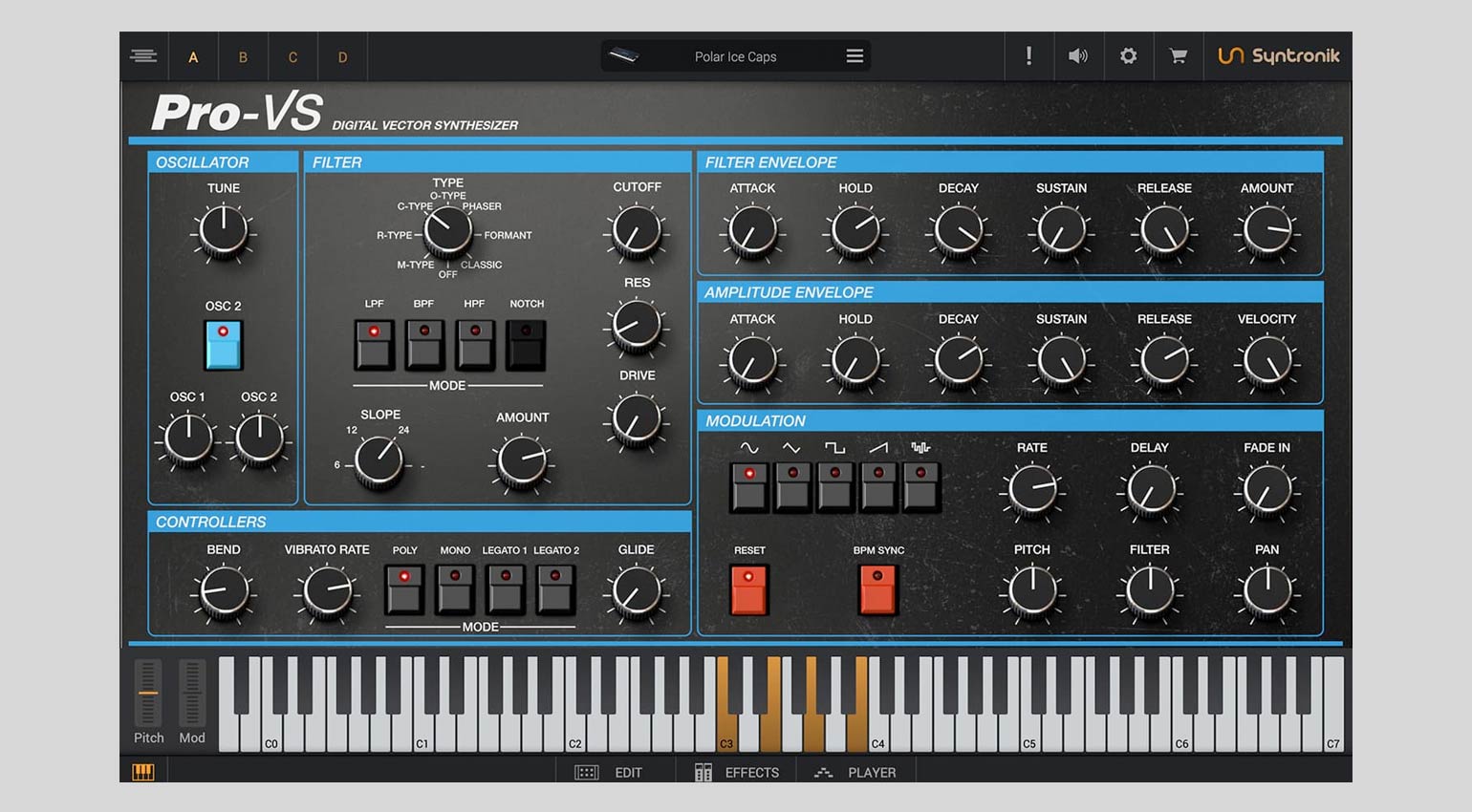The height and width of the screenshot is (812, 1472).
Task: Disable the BPM Sync red button
Action: (877, 588)
